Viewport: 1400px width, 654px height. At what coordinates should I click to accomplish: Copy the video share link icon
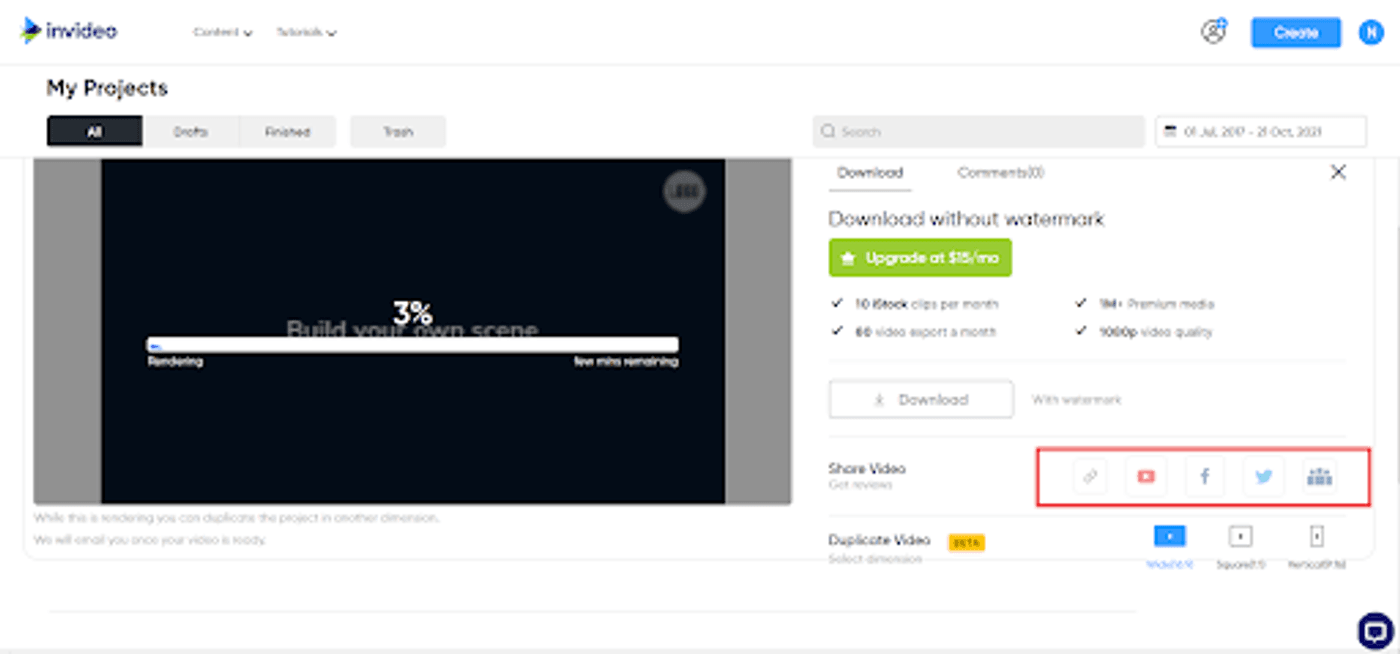1090,477
